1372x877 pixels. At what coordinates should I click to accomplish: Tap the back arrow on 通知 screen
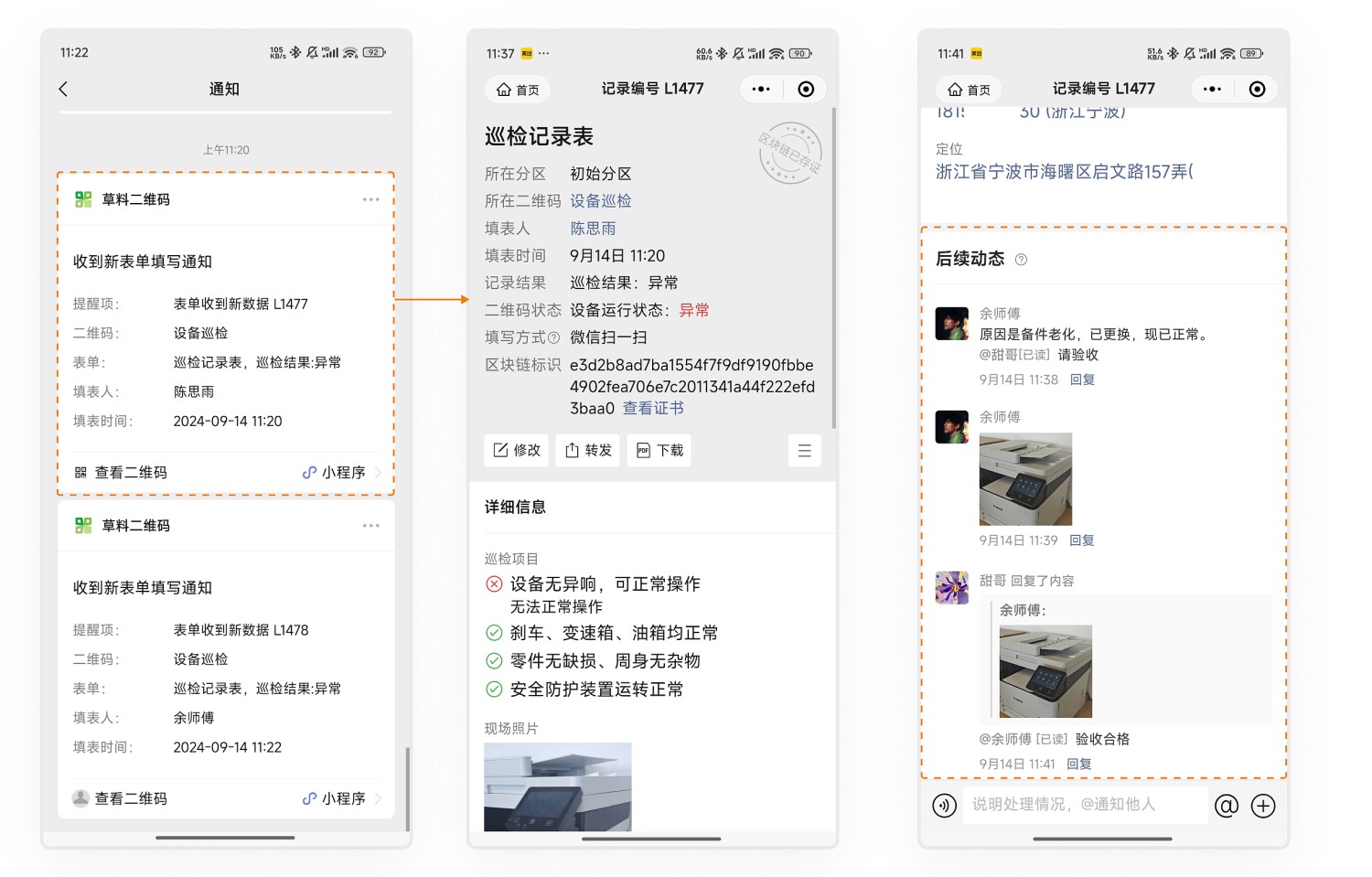point(63,89)
